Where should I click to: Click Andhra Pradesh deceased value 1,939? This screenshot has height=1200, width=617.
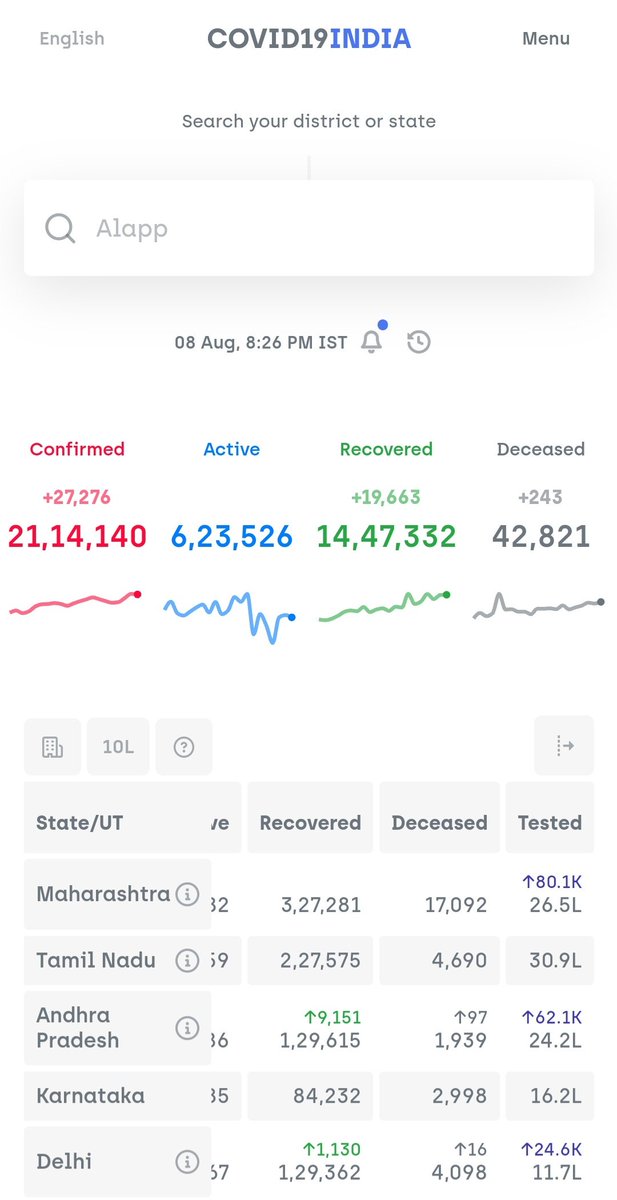[x=461, y=1040]
